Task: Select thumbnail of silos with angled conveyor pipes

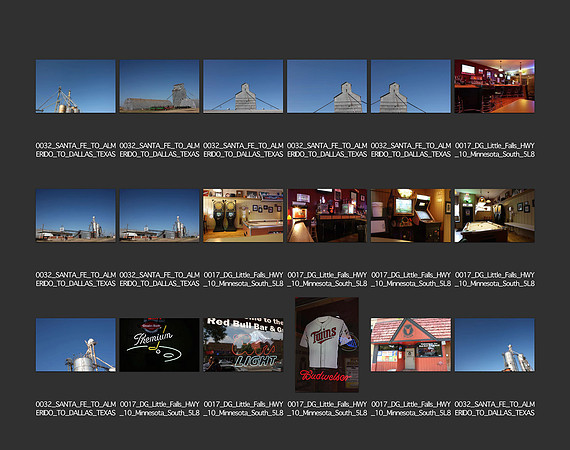Action: pos(76,86)
